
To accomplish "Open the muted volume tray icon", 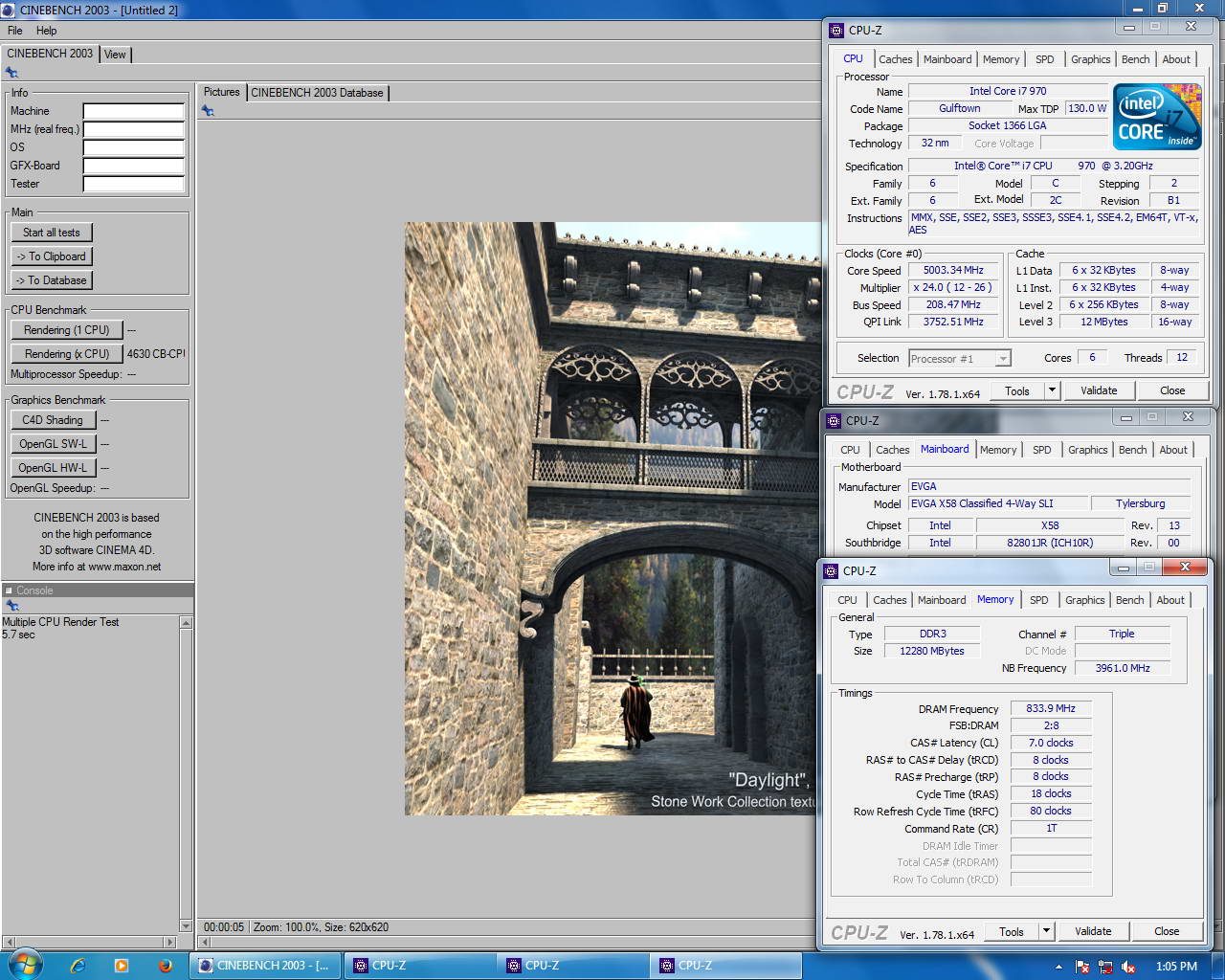I will coord(1128,967).
